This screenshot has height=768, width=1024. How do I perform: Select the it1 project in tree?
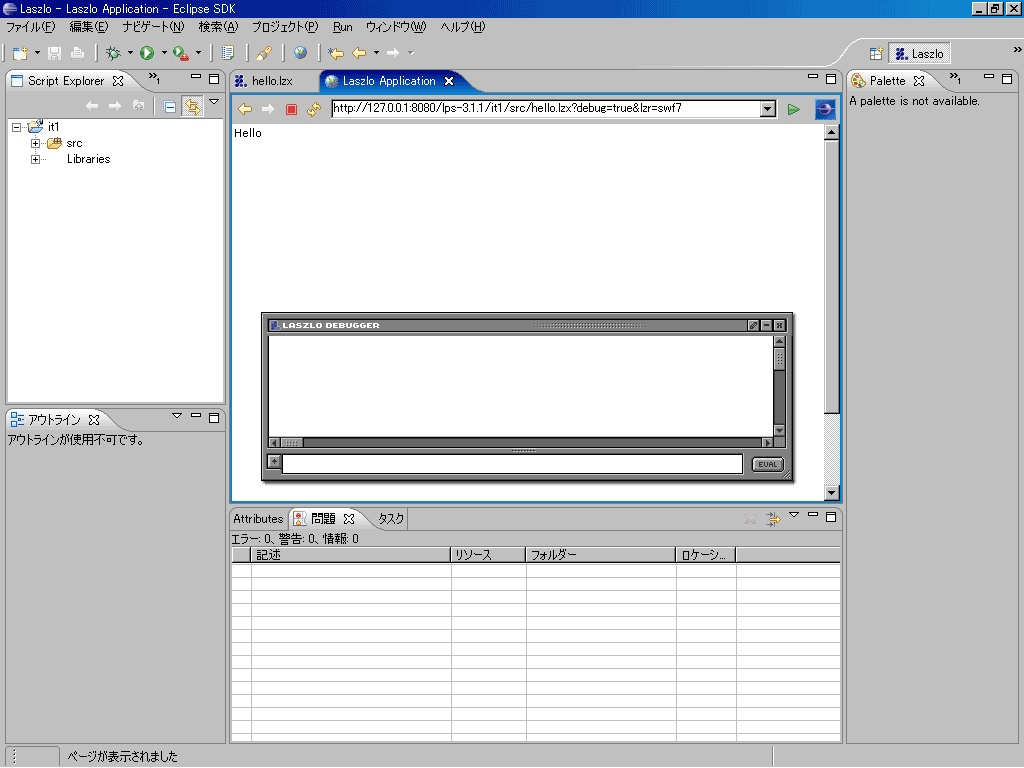[x=54, y=127]
